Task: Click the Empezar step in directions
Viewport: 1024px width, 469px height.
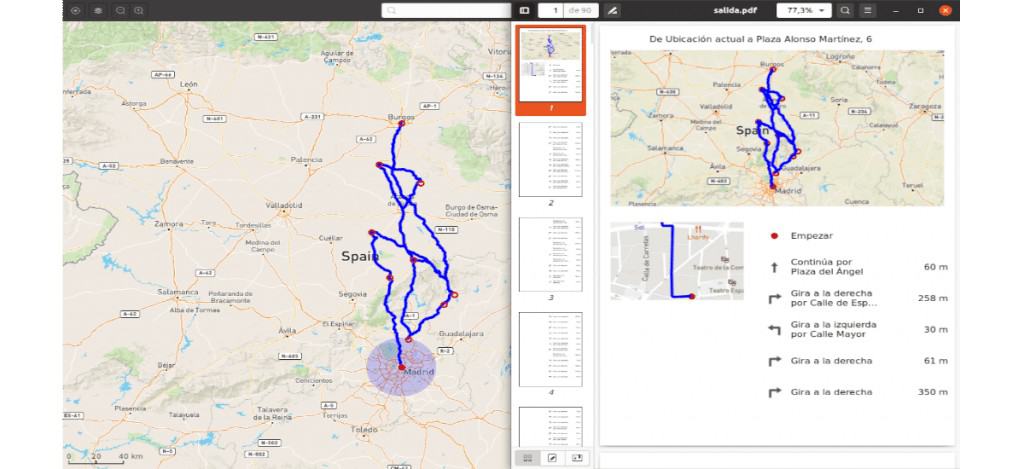Action: [812, 236]
